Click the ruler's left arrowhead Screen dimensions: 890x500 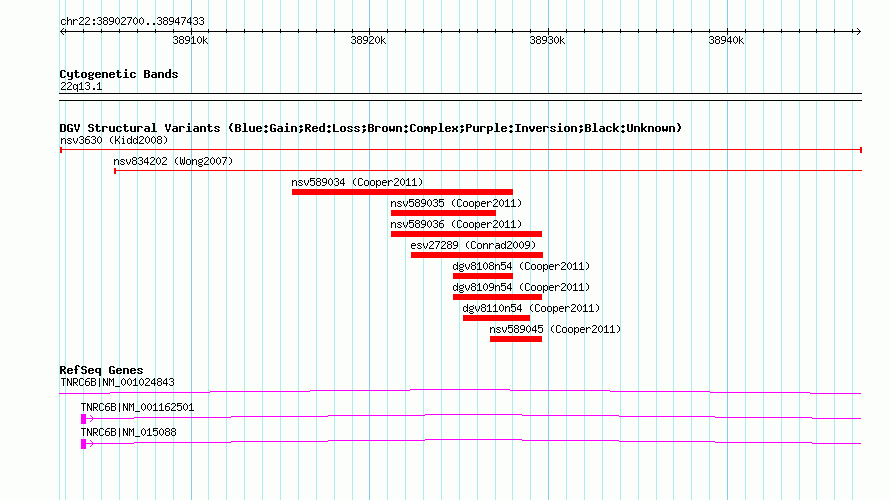[63, 32]
